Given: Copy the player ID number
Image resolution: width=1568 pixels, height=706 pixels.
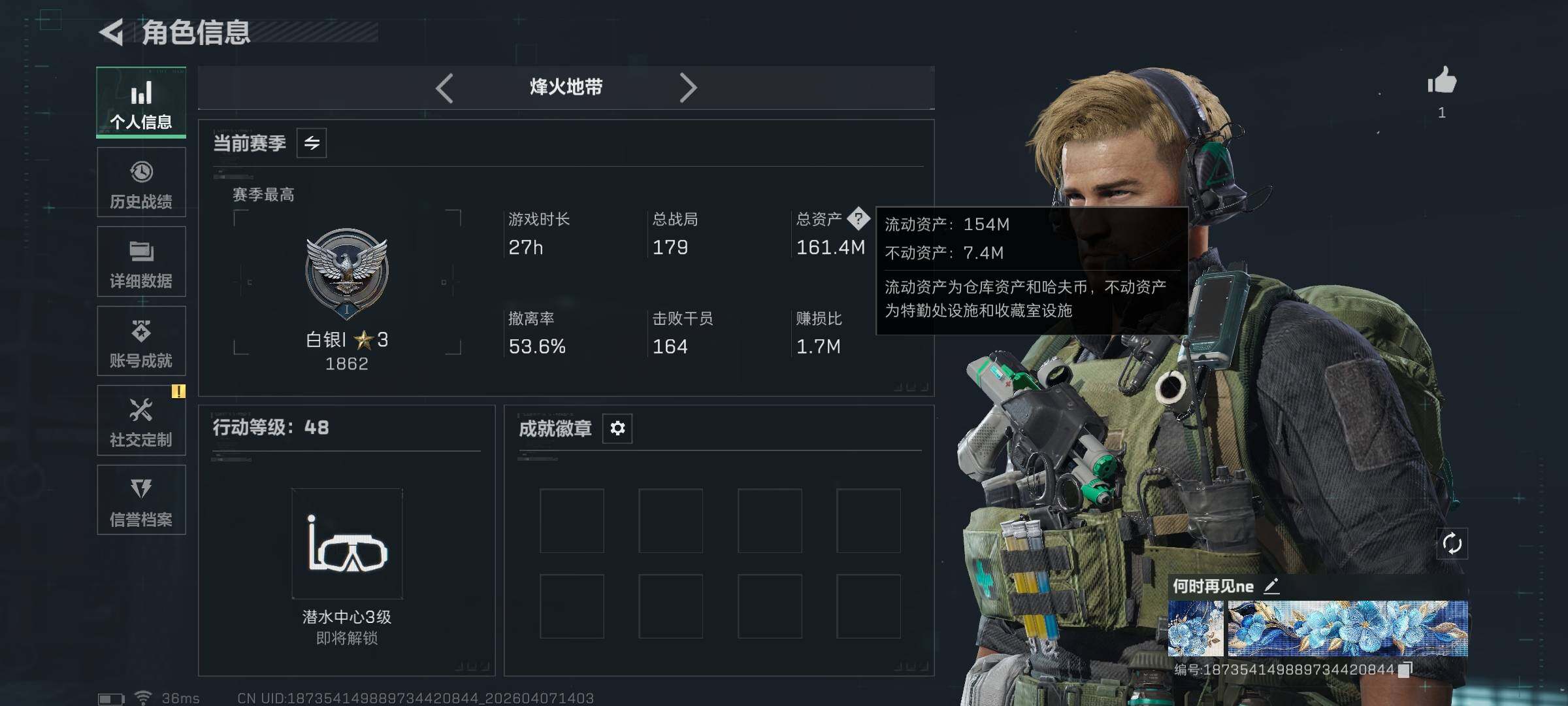Looking at the screenshot, I should [x=1405, y=669].
